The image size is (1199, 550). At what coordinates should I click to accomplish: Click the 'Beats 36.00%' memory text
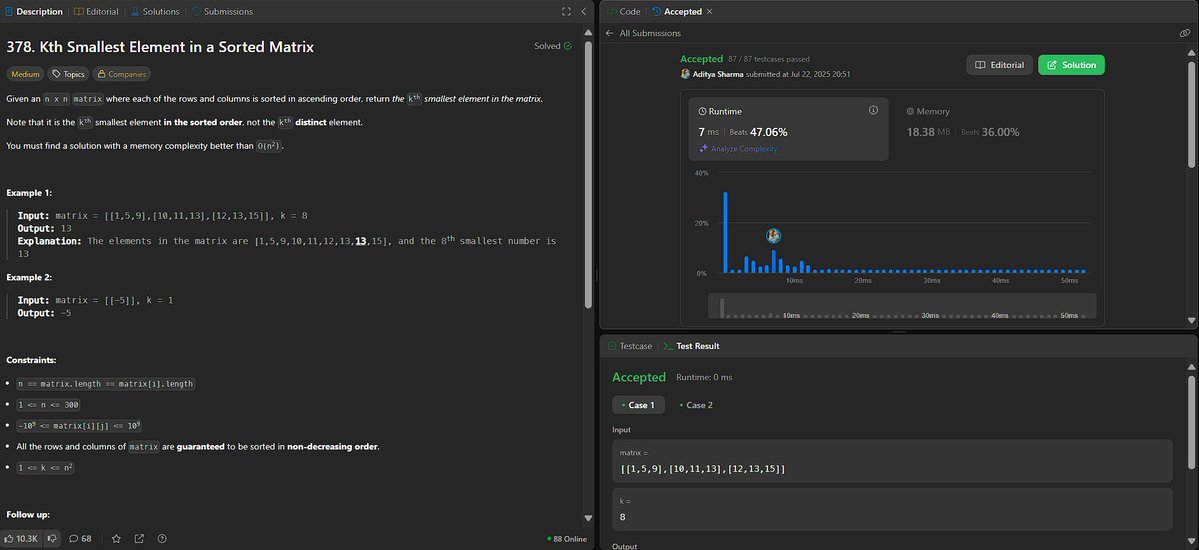(990, 132)
